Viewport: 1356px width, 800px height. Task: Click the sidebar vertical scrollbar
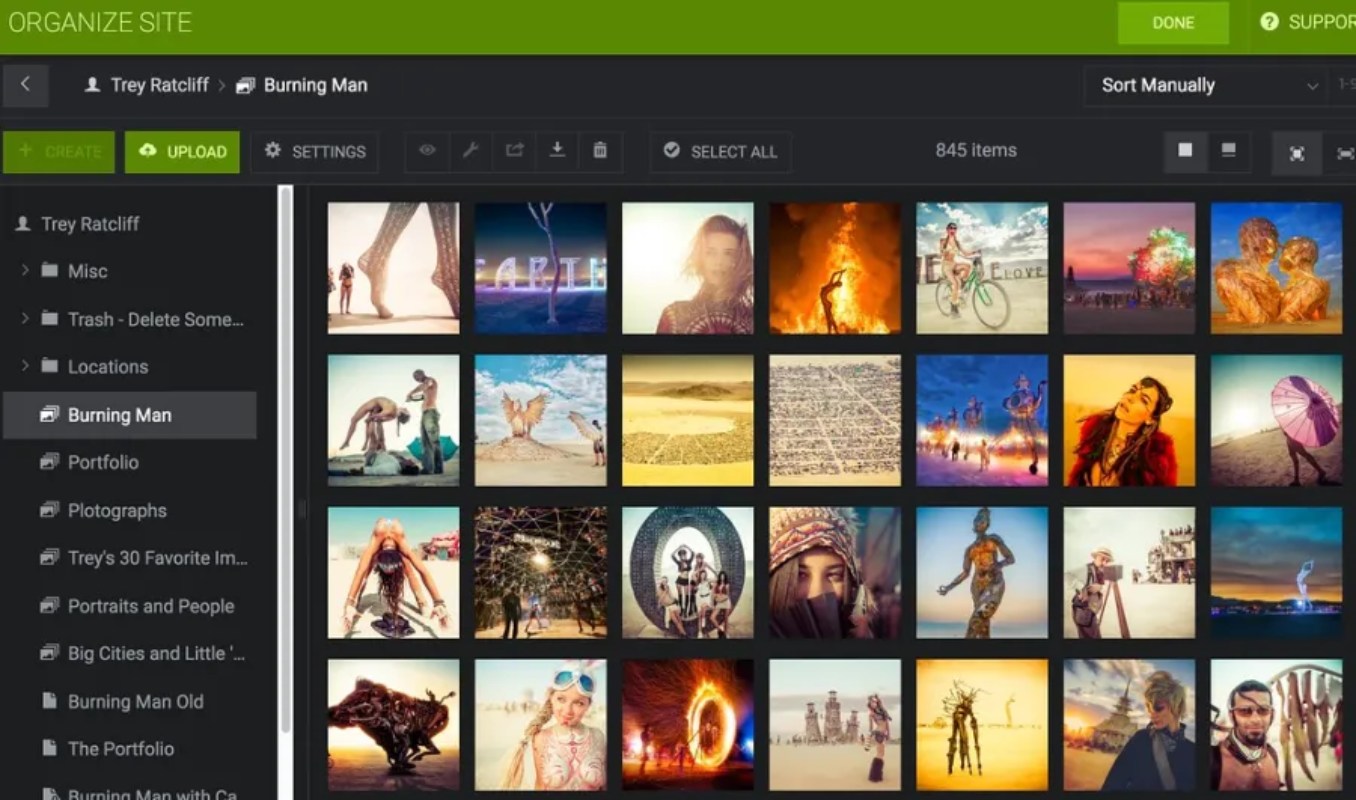[x=285, y=460]
